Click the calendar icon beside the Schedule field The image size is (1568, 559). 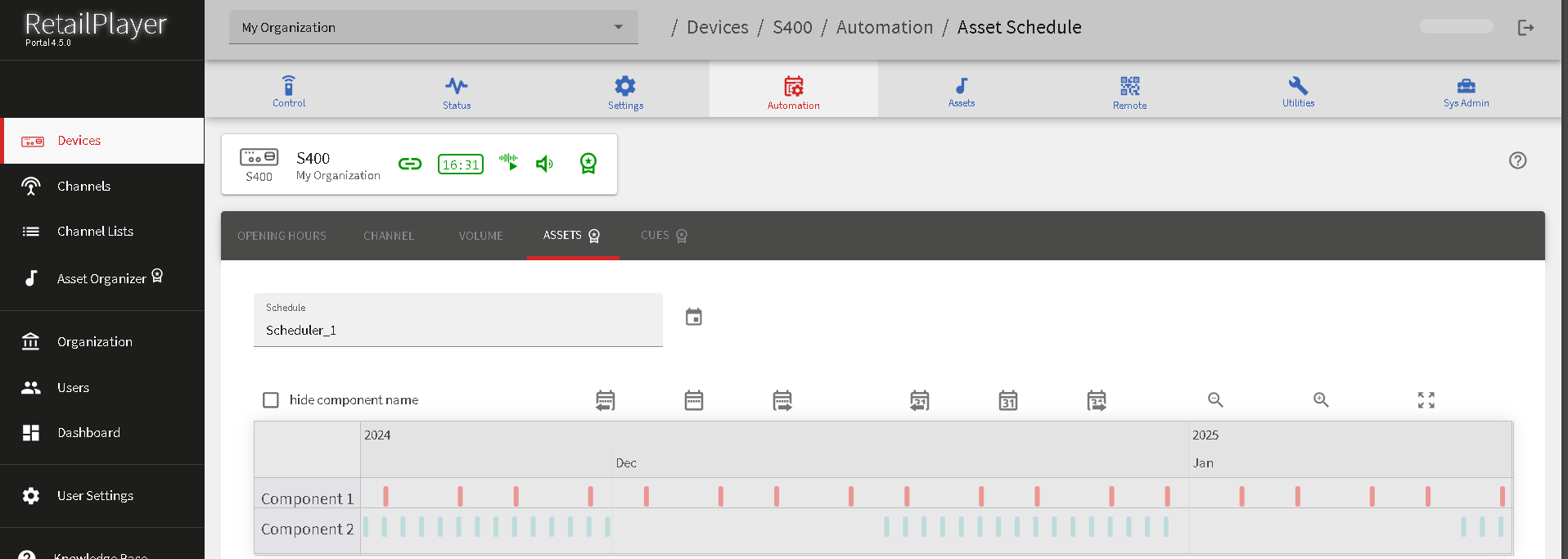tap(693, 317)
